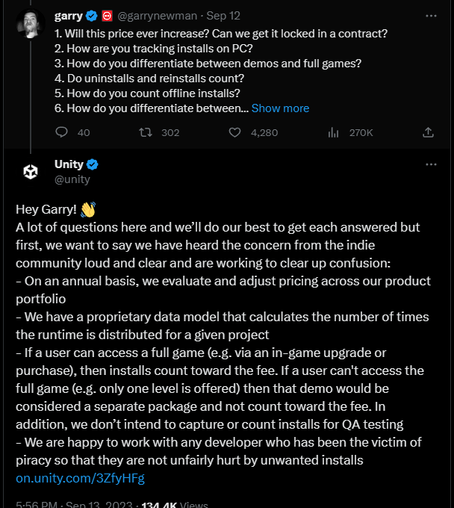Click the 134.4K Views count
The width and height of the screenshot is (454, 508).
click(x=175, y=504)
